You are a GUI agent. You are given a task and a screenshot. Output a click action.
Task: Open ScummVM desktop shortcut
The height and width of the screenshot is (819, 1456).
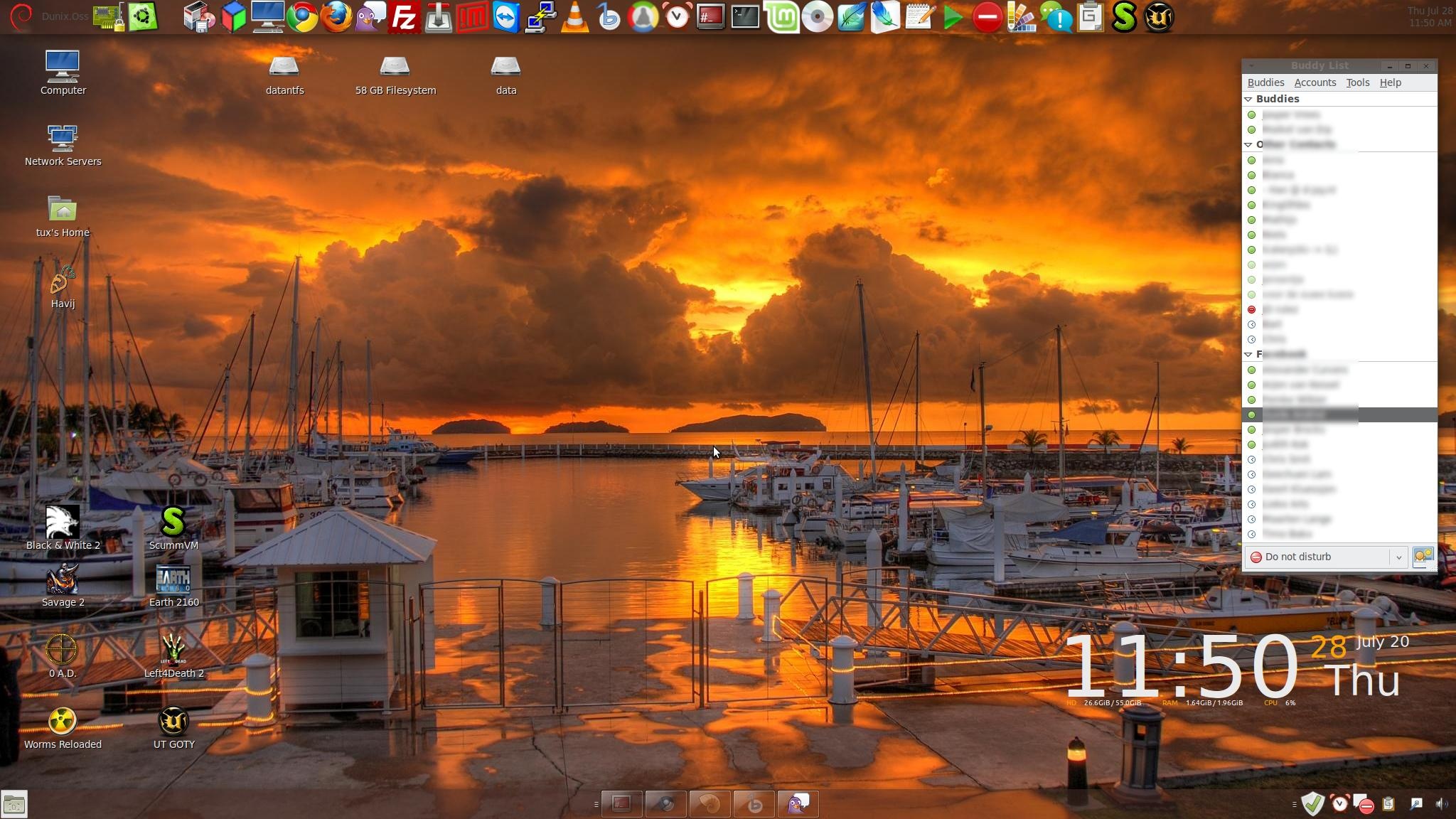click(173, 528)
